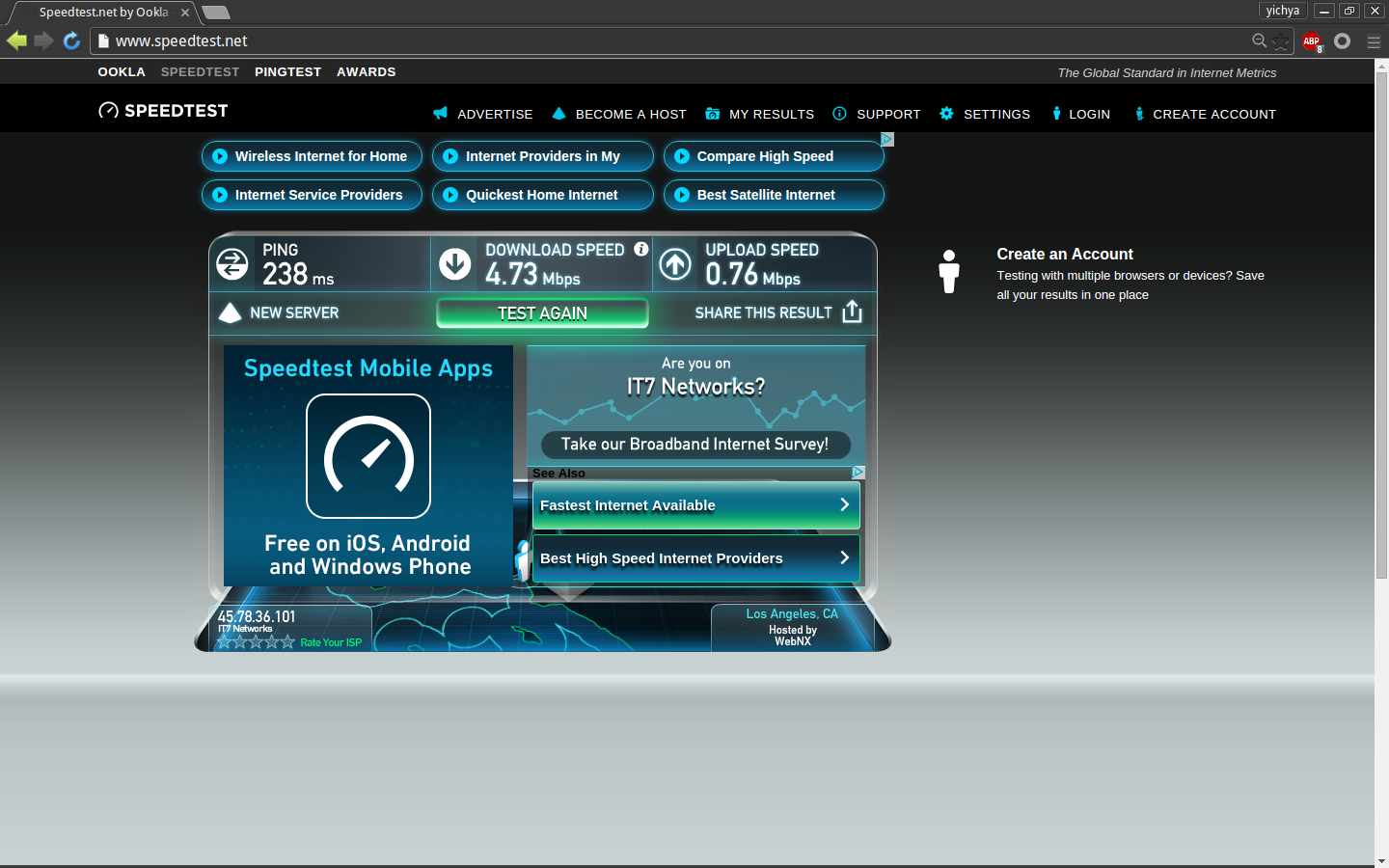Viewport: 1389px width, 868px height.
Task: Bookmark this page with star icon
Action: (1281, 41)
